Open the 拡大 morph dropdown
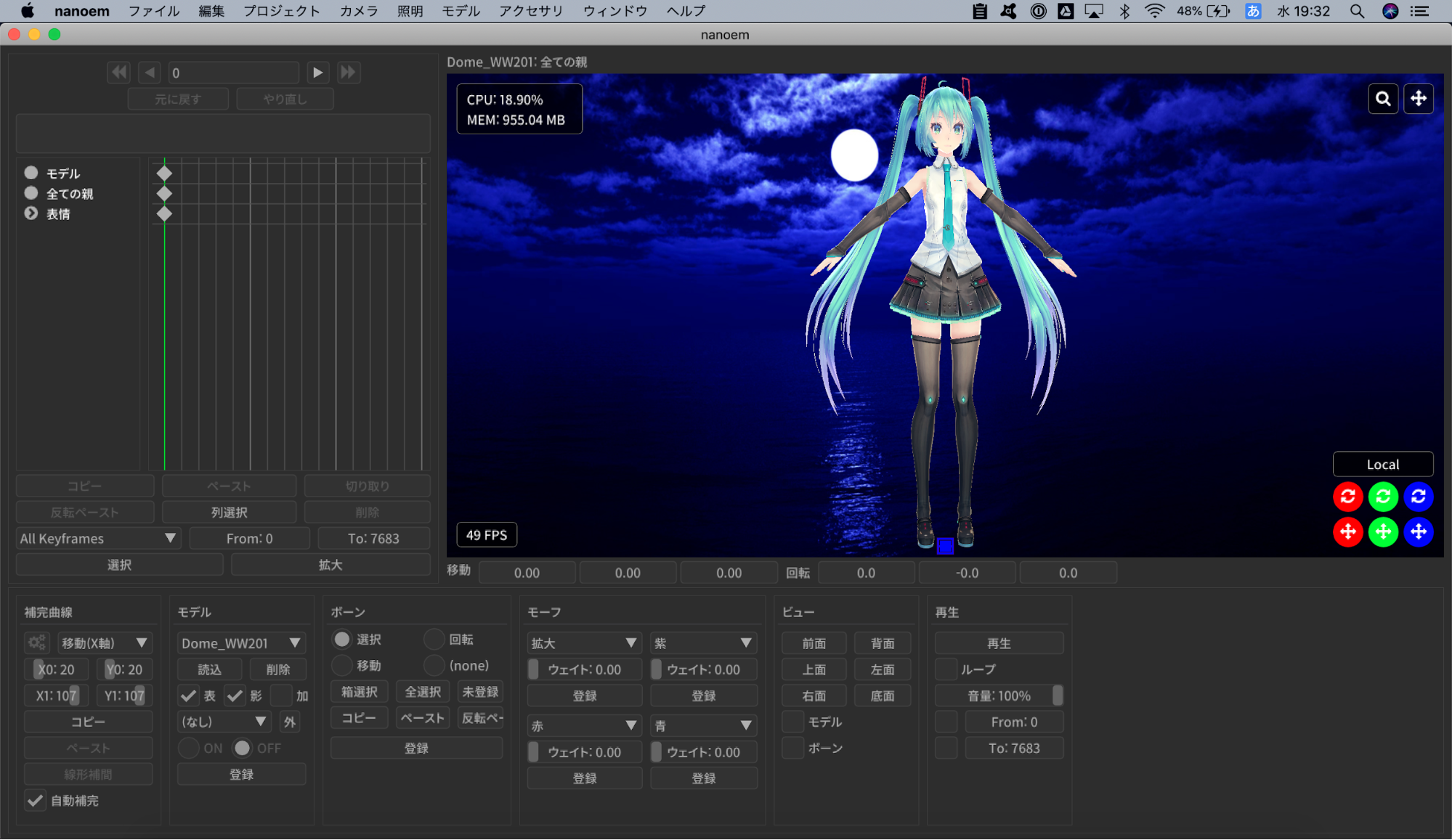This screenshot has width=1452, height=840. 585,643
